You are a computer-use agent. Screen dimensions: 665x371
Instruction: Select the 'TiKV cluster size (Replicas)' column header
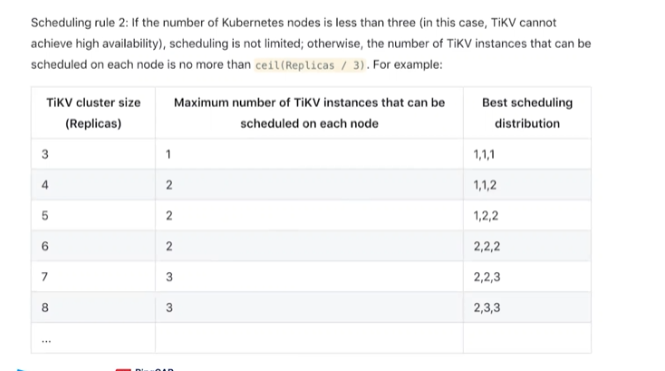93,113
